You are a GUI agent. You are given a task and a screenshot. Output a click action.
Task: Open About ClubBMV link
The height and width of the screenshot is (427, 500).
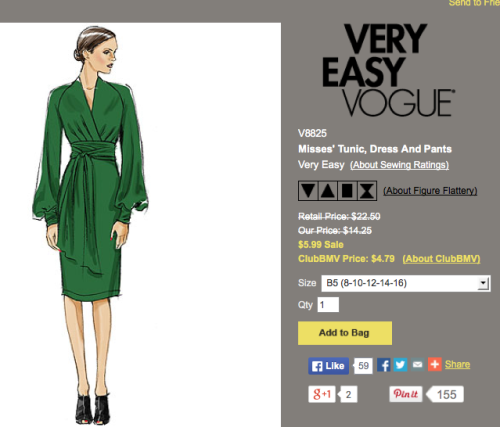tap(441, 259)
